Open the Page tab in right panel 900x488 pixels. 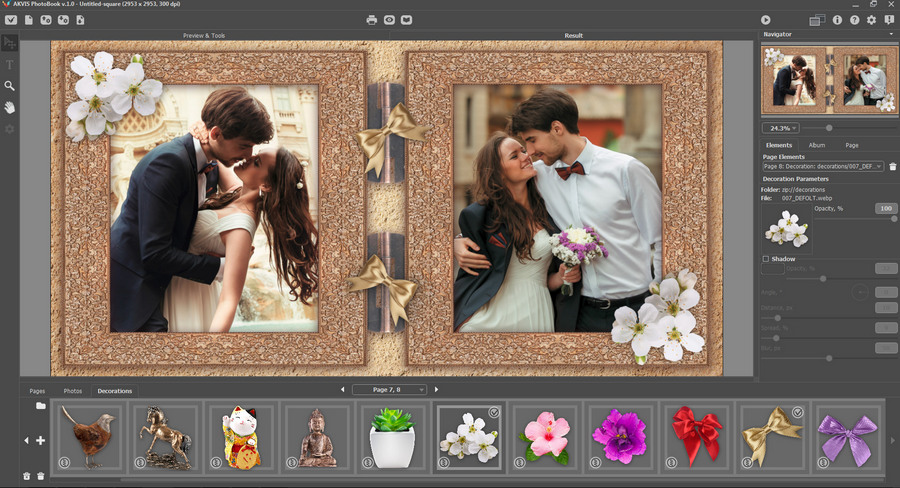coord(852,145)
